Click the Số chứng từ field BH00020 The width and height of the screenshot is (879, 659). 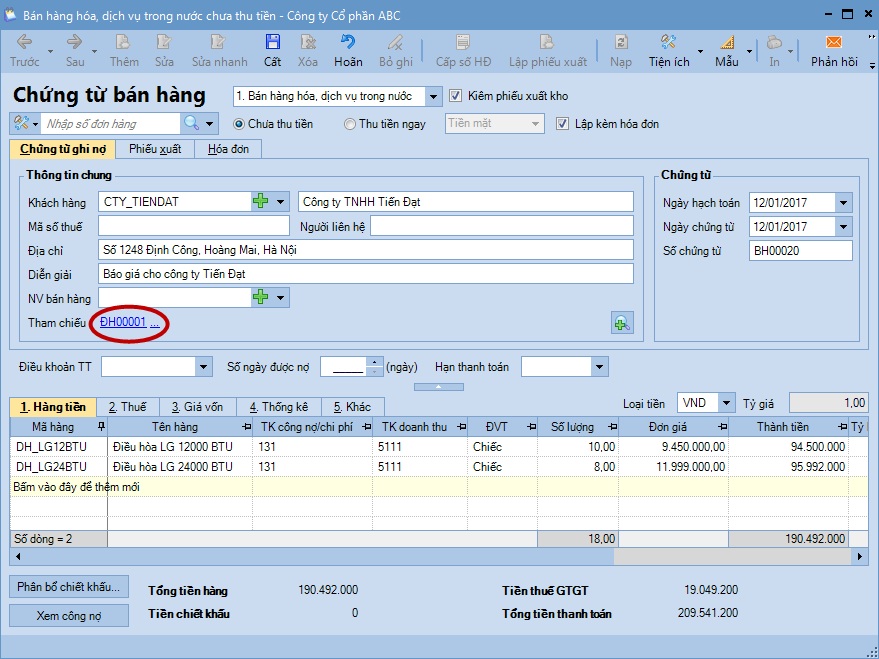(x=801, y=250)
